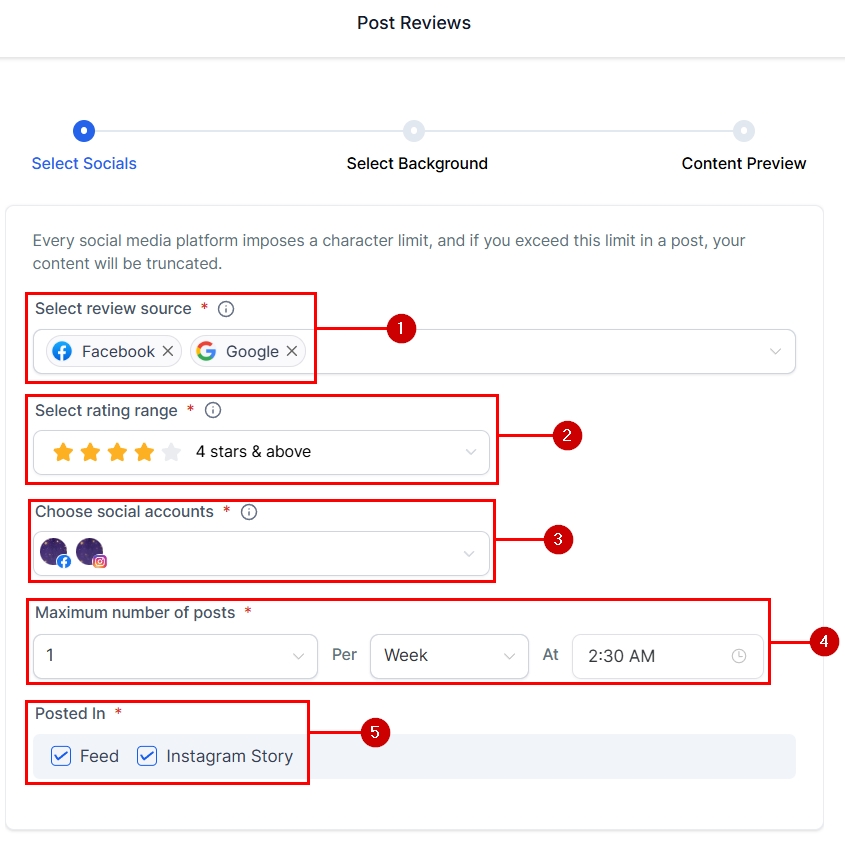
Task: Go to the Select Background step
Action: (414, 131)
